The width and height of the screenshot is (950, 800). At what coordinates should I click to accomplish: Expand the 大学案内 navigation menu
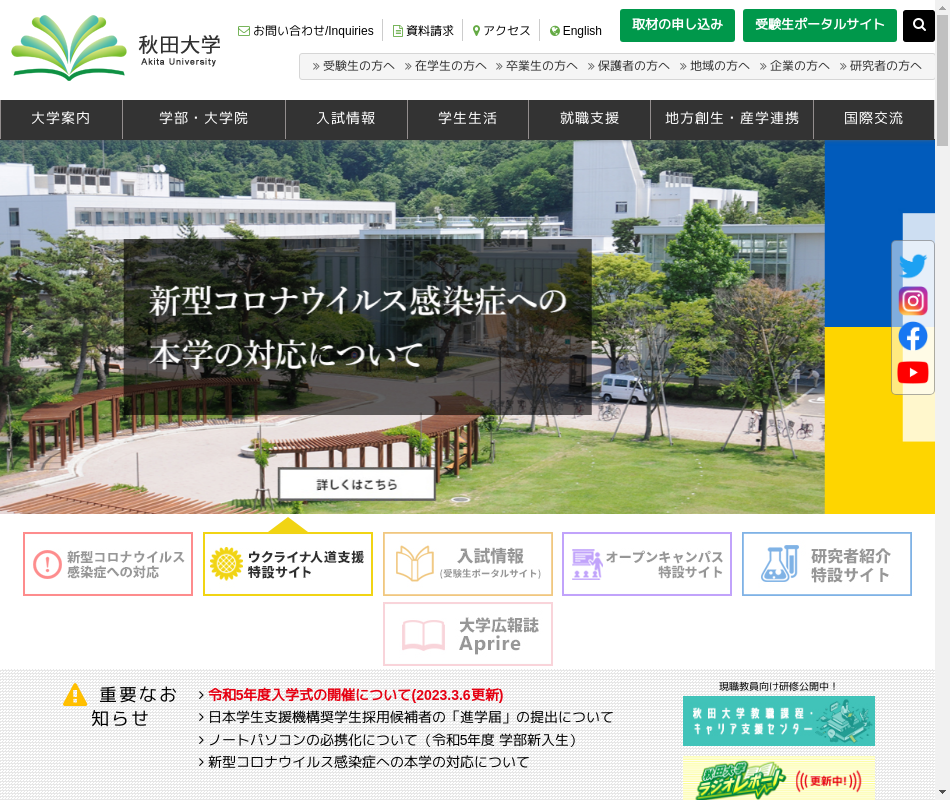pyautogui.click(x=61, y=119)
